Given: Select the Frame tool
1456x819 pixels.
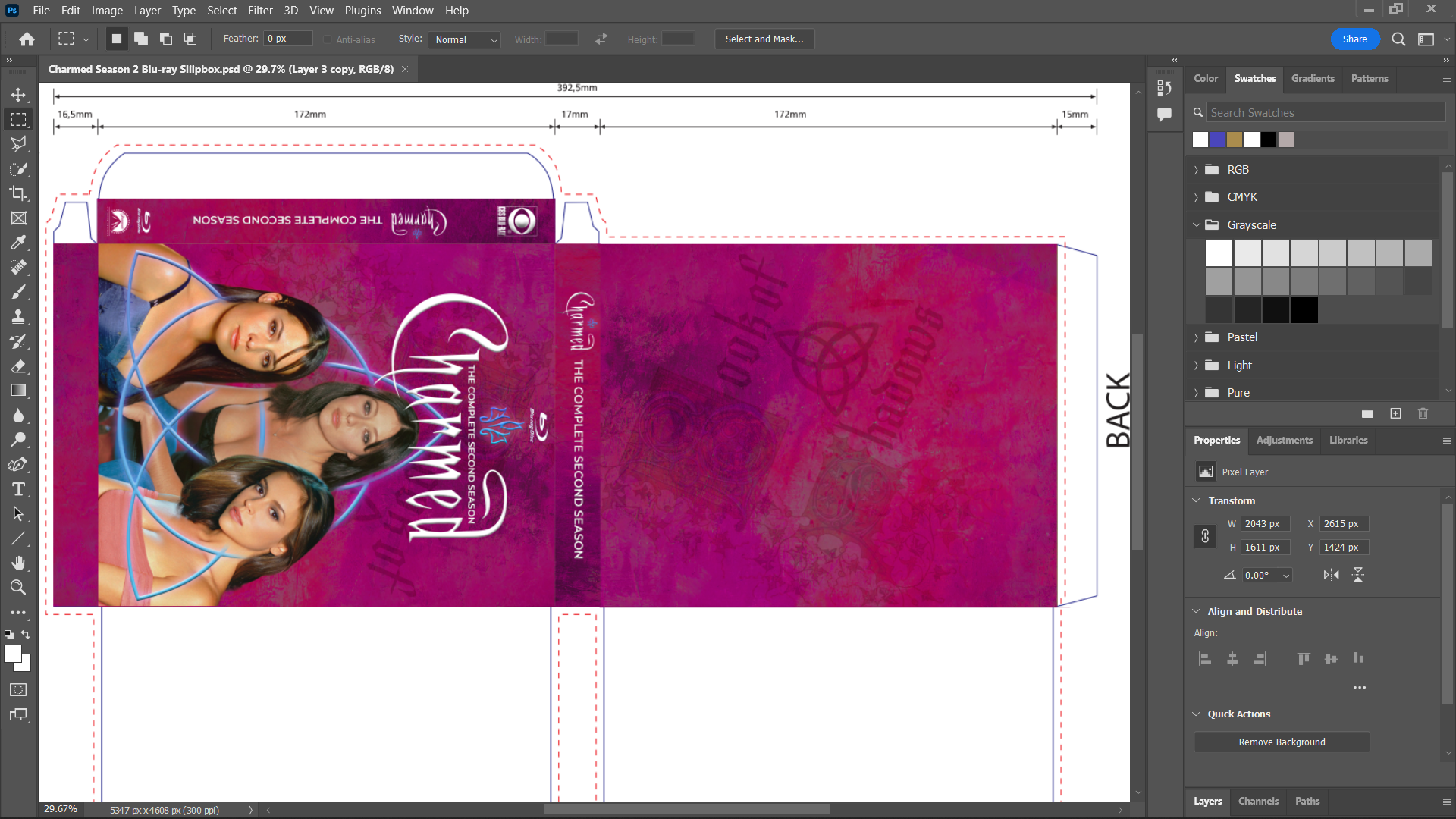Looking at the screenshot, I should pos(18,218).
